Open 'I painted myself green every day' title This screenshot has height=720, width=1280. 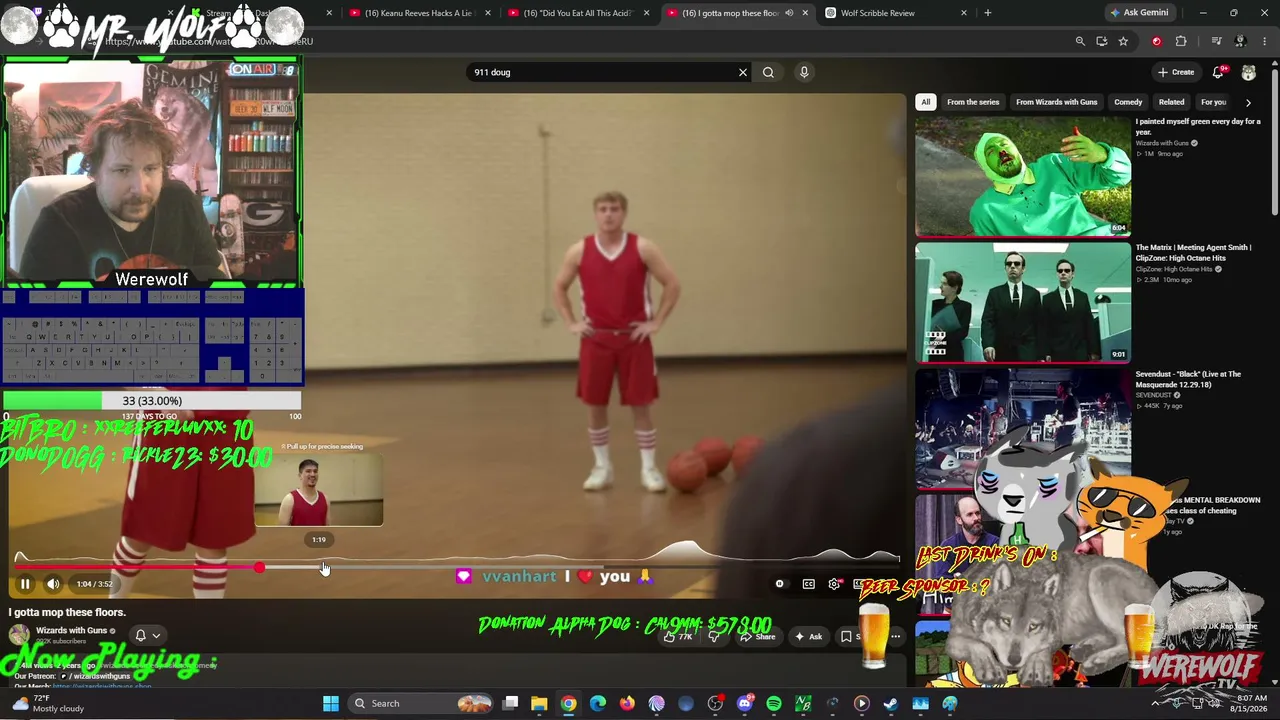coord(1198,127)
